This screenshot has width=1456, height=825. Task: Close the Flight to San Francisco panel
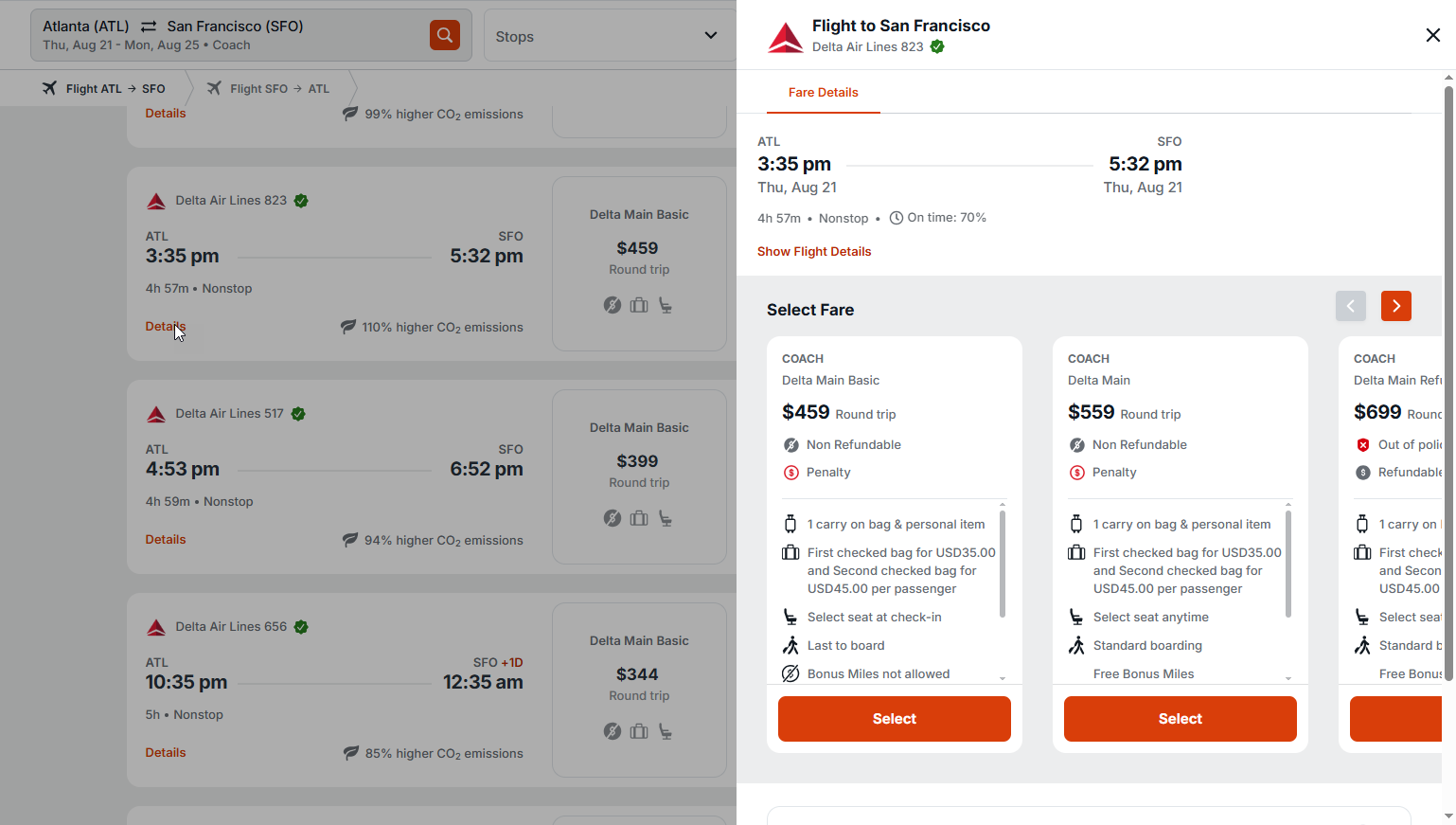(1432, 35)
